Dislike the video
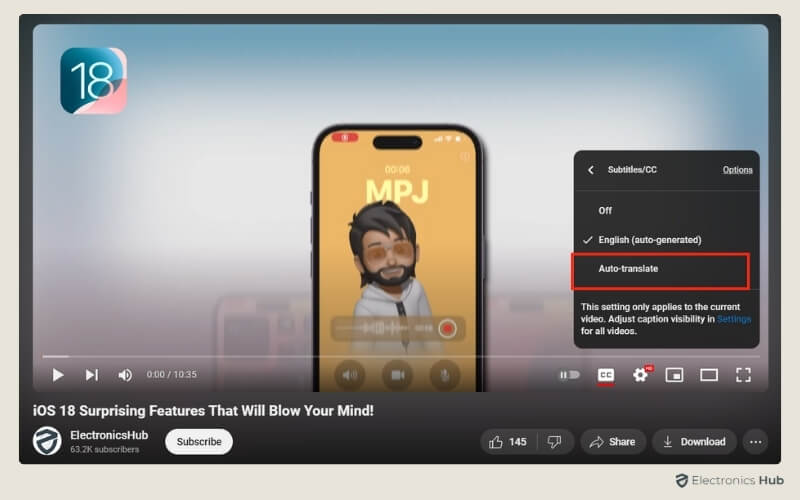Image resolution: width=800 pixels, height=500 pixels. [x=555, y=442]
